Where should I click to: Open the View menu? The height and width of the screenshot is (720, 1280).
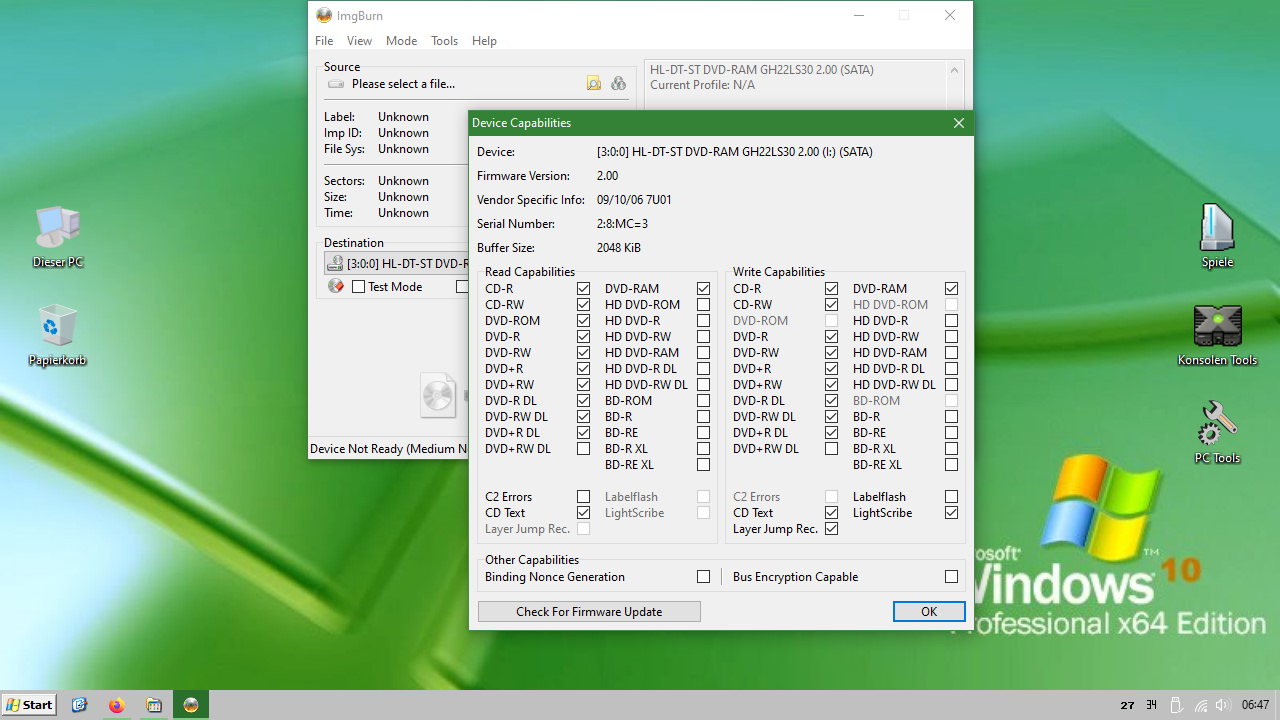coord(359,41)
